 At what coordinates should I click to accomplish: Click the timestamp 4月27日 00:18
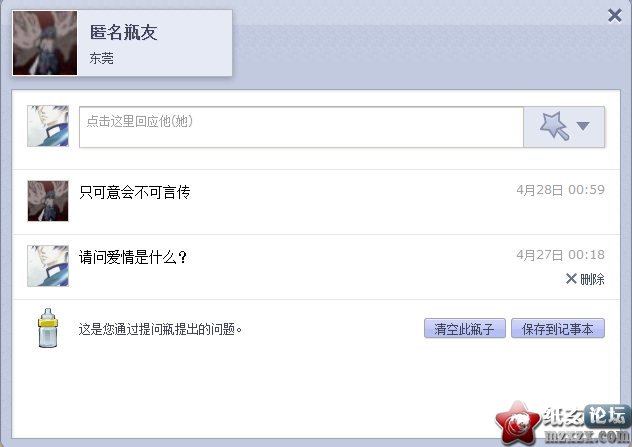[x=561, y=255]
